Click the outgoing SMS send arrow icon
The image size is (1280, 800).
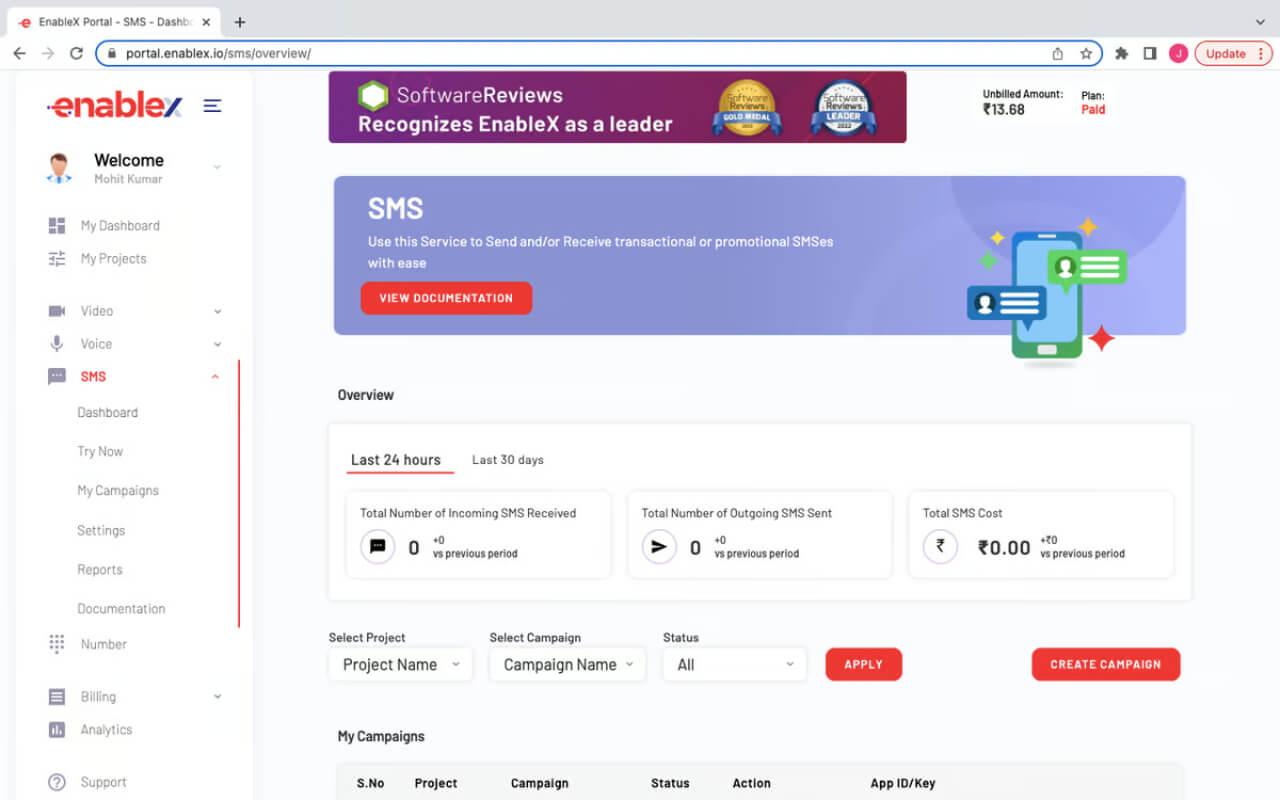tap(659, 547)
